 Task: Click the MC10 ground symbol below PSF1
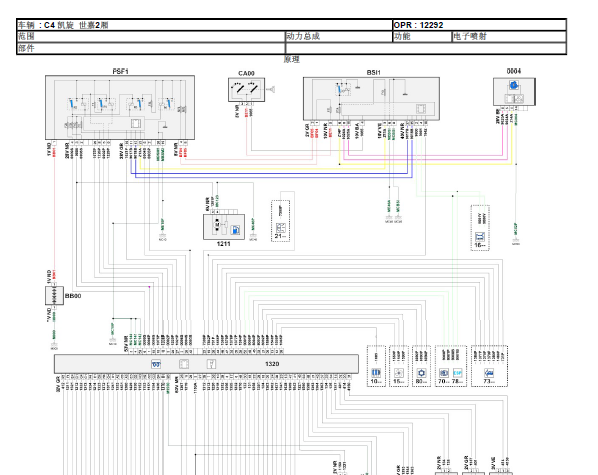tap(163, 236)
